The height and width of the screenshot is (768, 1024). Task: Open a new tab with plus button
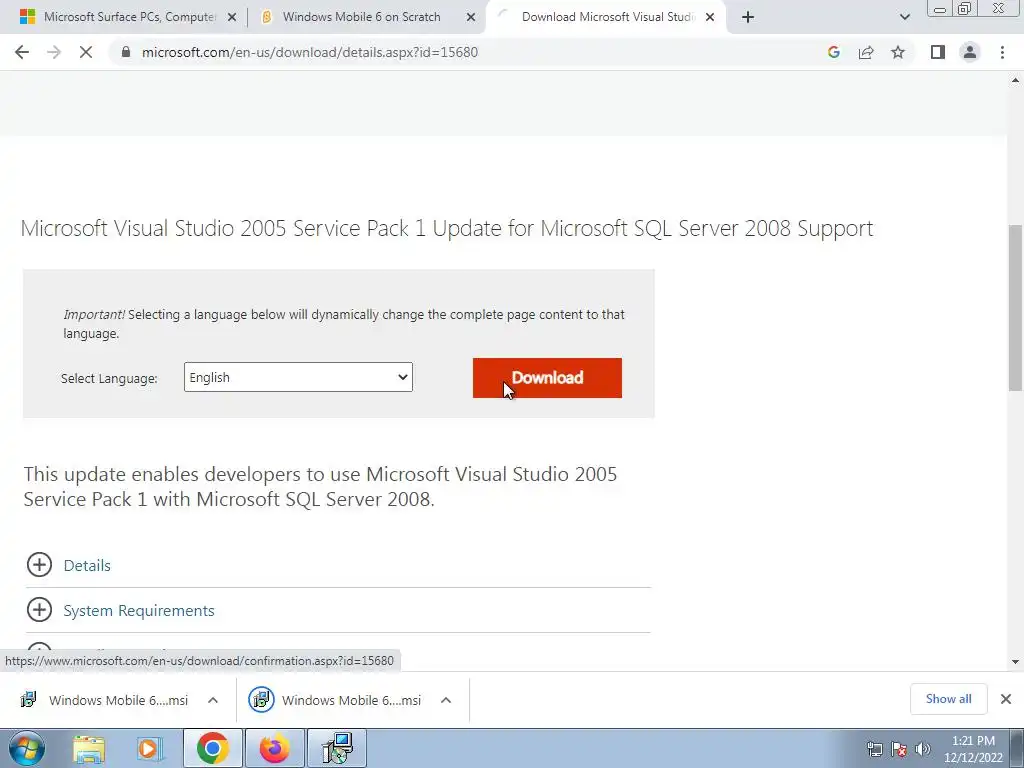tap(748, 17)
